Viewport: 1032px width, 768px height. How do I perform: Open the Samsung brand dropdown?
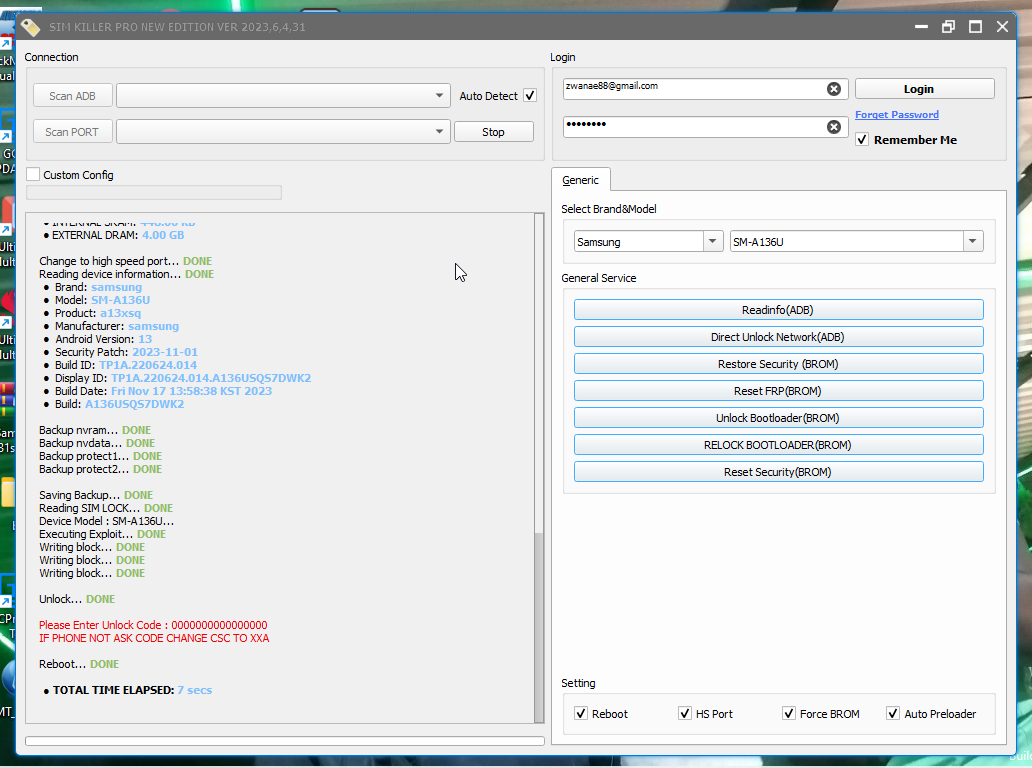pos(713,242)
